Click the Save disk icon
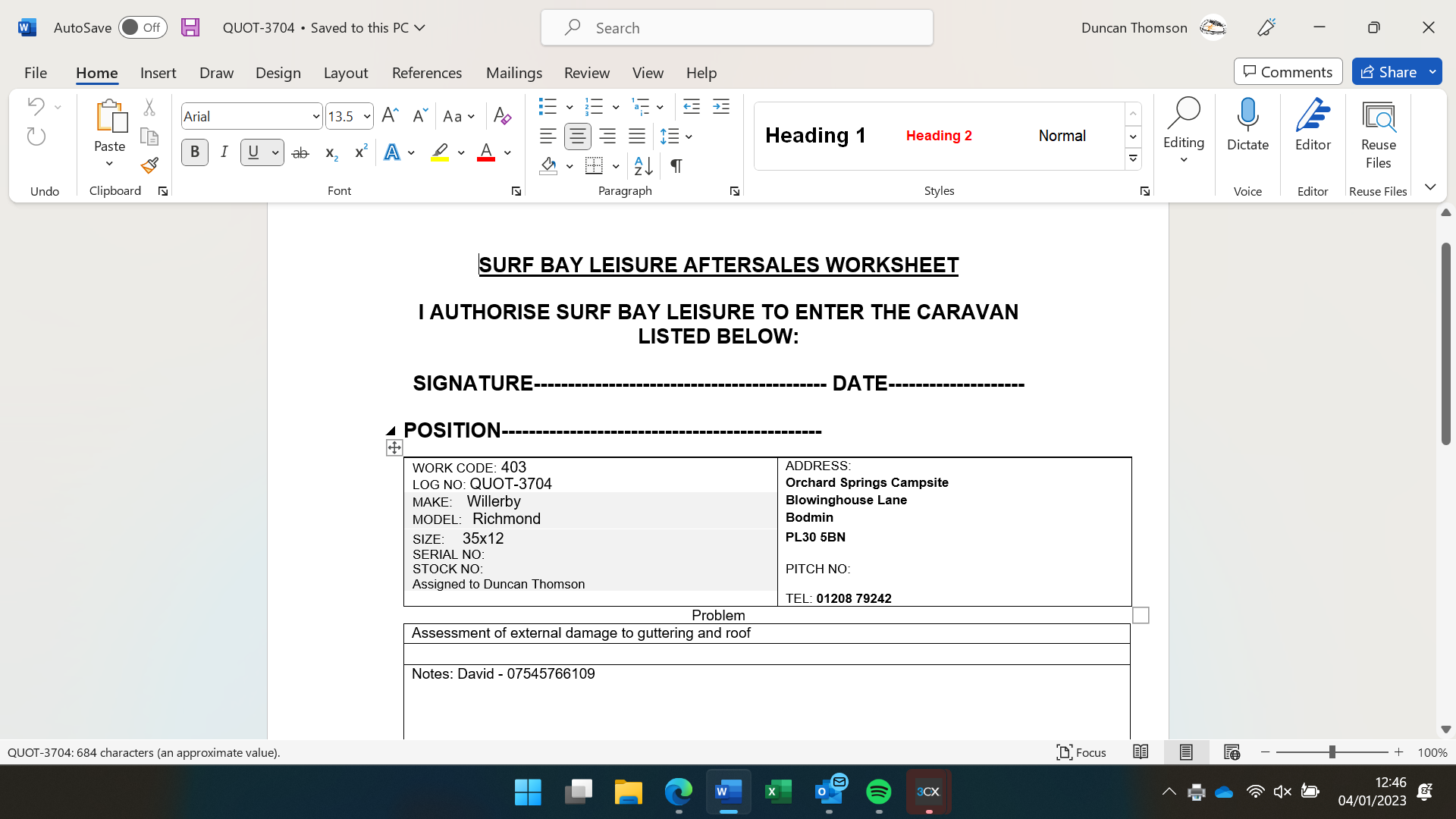This screenshot has width=1456, height=819. pyautogui.click(x=190, y=28)
